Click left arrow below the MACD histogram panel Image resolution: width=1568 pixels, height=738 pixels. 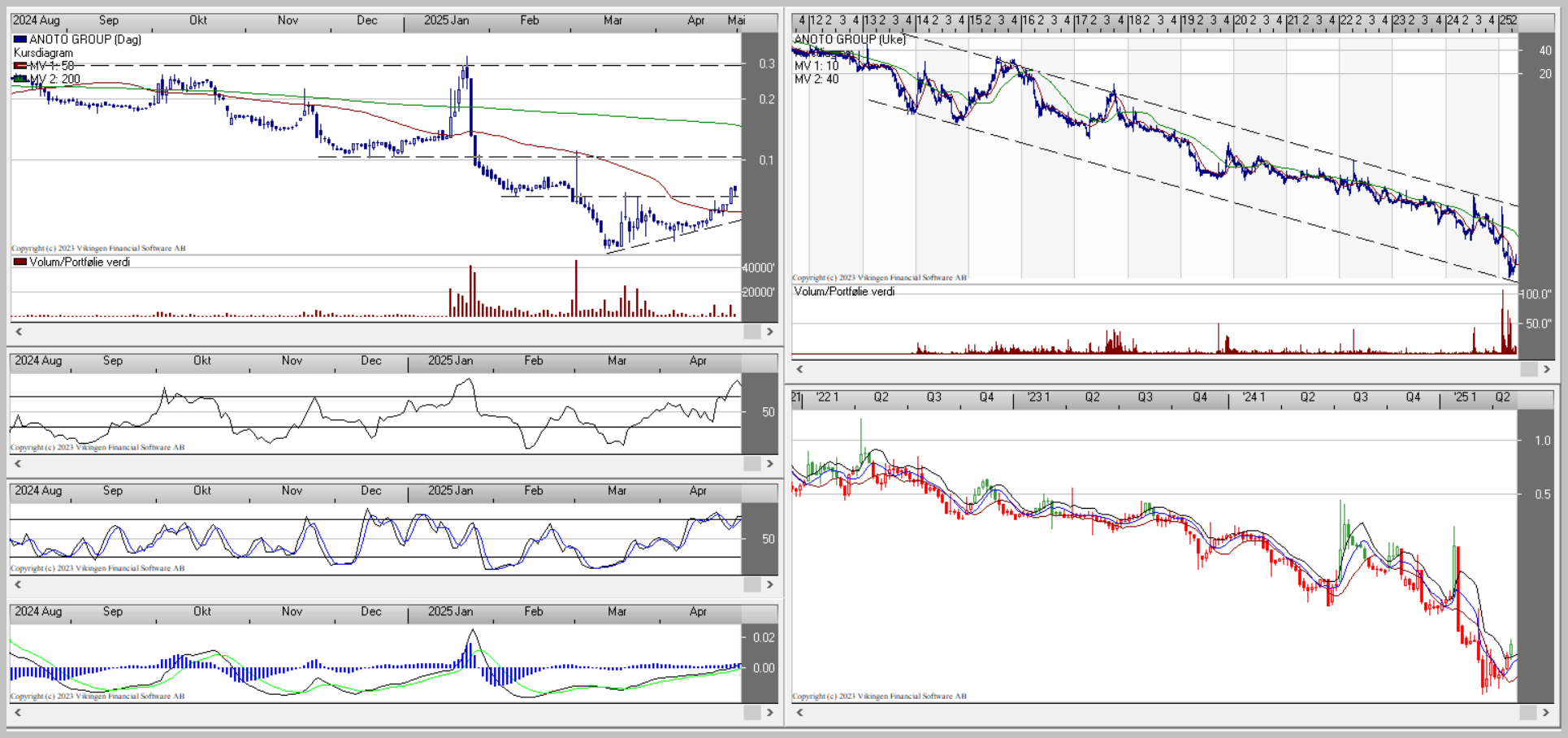pos(19,713)
